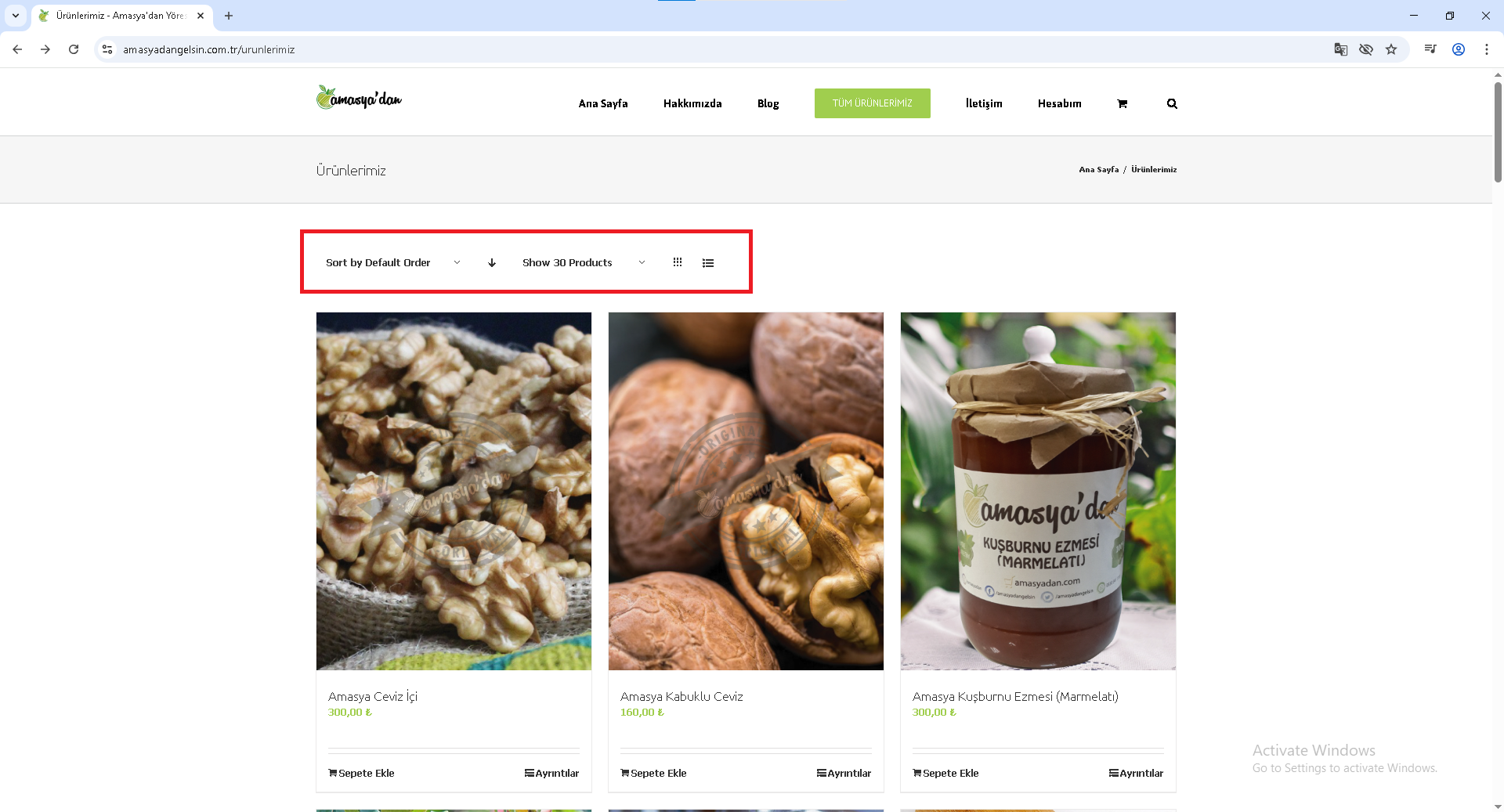
Task: Open Hesabım menu item
Action: (x=1059, y=103)
